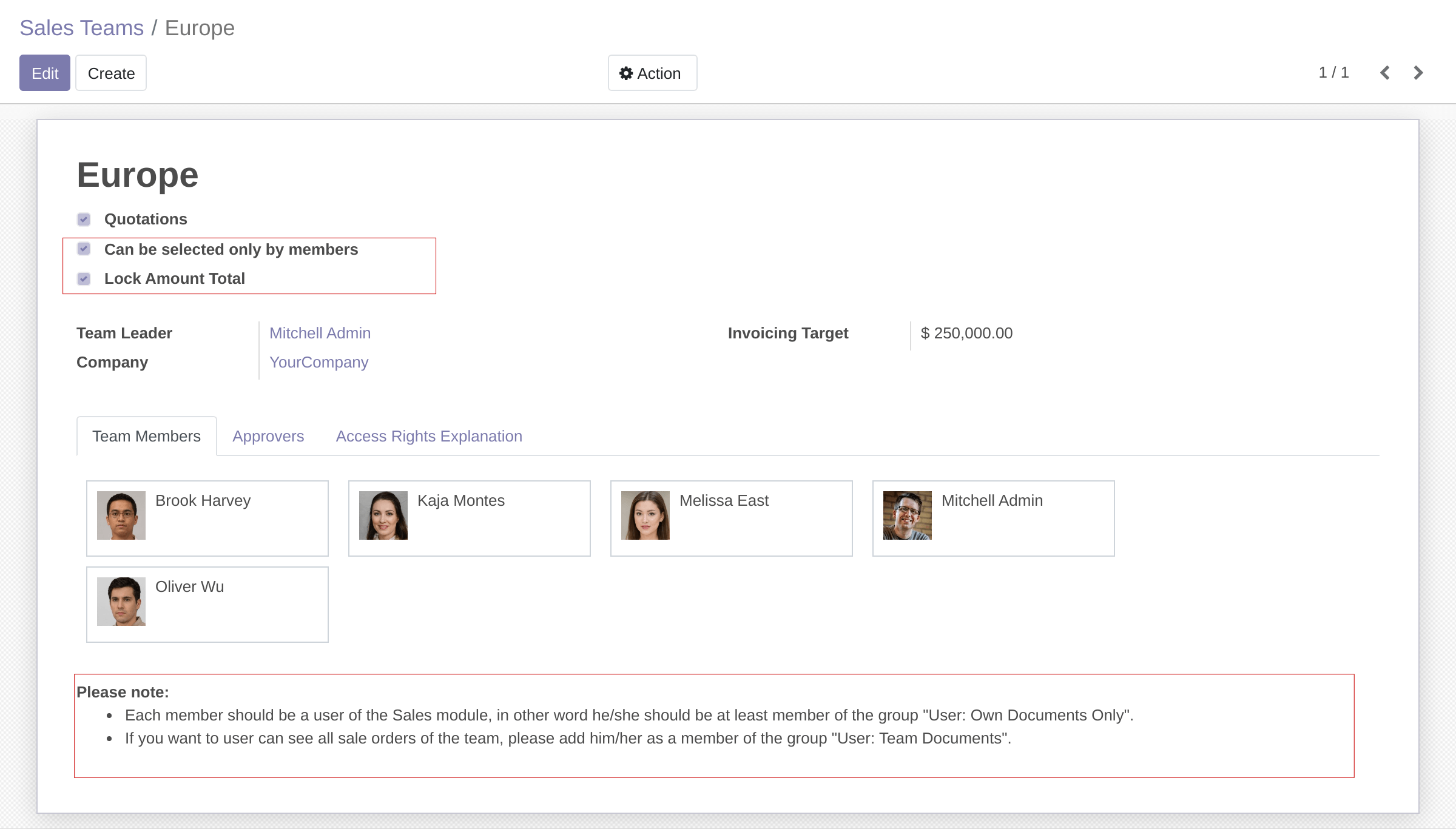Toggle the Quotations checkbox
This screenshot has height=829, width=1456.
coord(84,219)
